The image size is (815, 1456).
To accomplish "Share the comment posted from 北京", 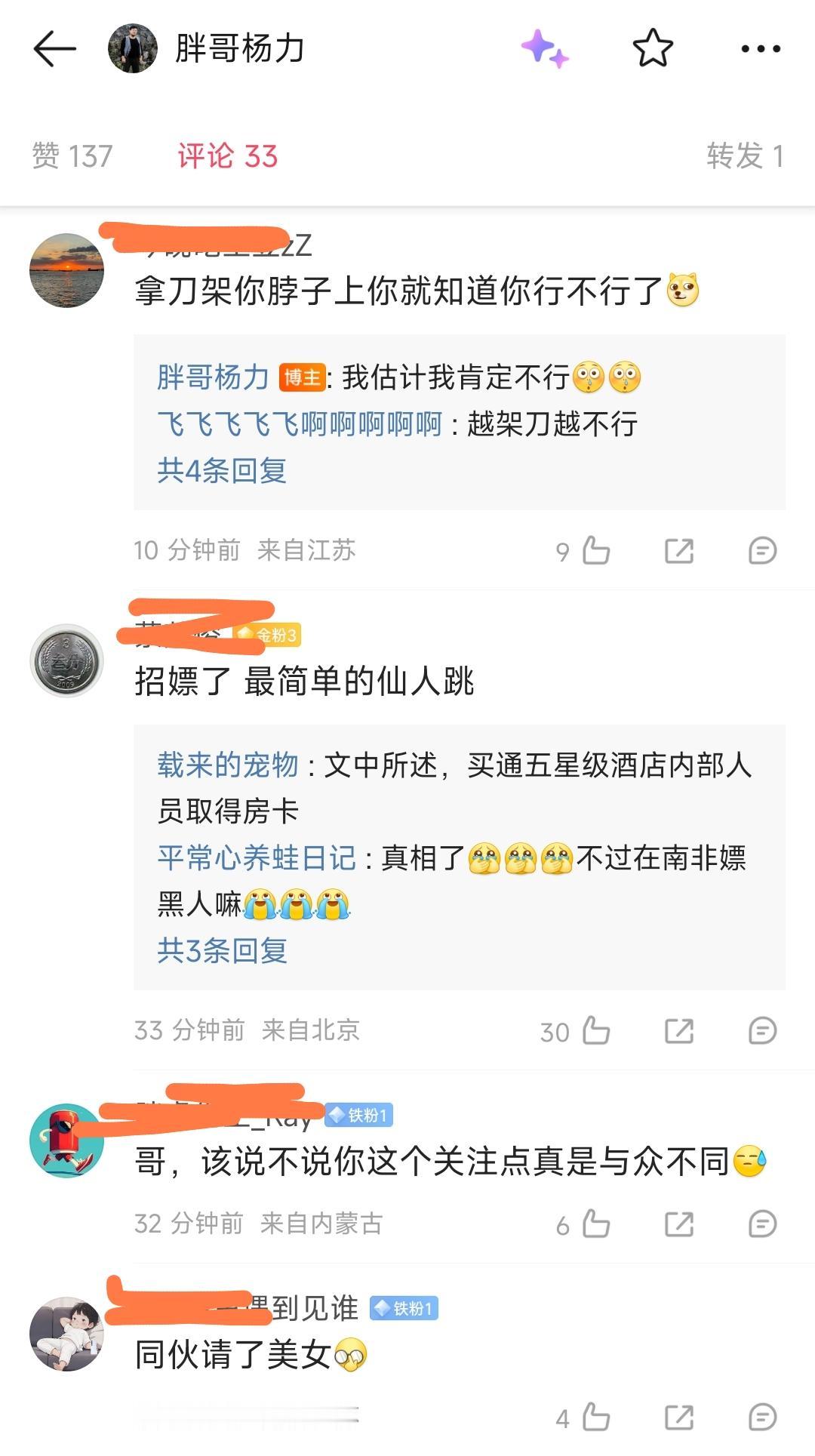I will pyautogui.click(x=679, y=1030).
